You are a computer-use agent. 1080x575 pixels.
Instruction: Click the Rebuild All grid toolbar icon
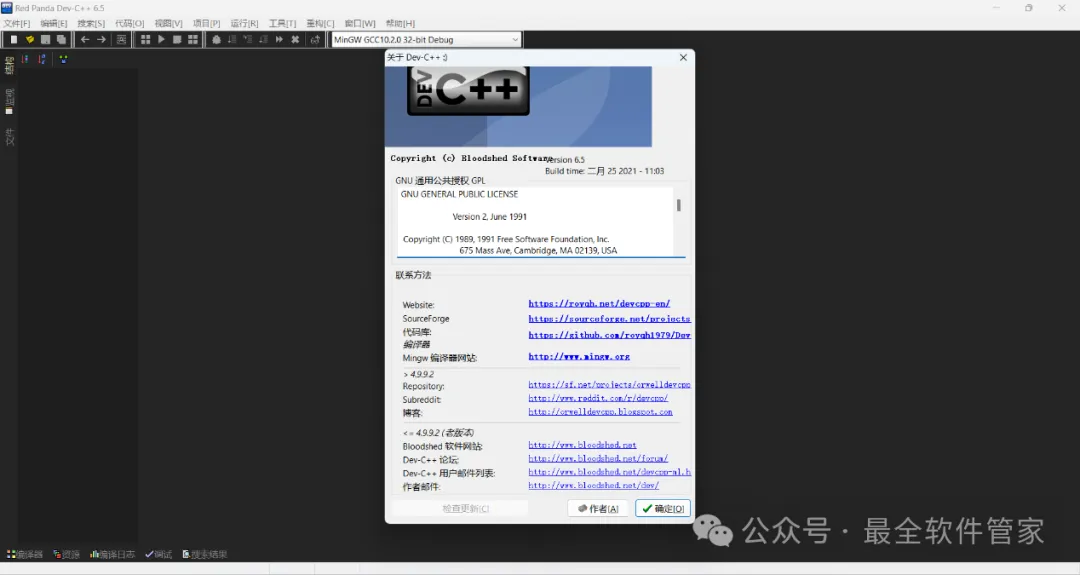193,40
